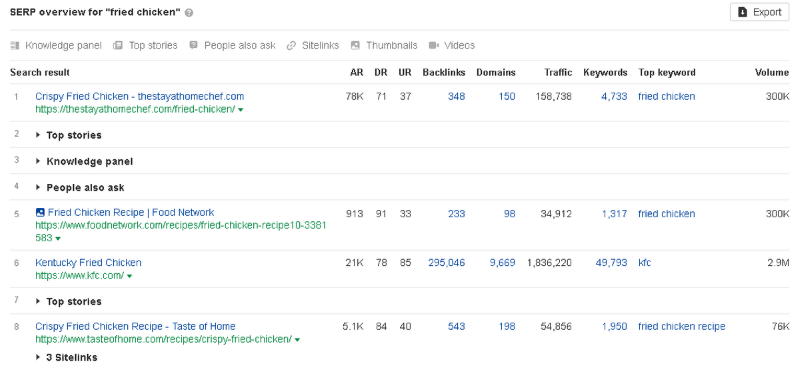This screenshot has width=800, height=368.
Task: Click top keyword fried chicken in thestayathomechef row
Action: pos(666,96)
